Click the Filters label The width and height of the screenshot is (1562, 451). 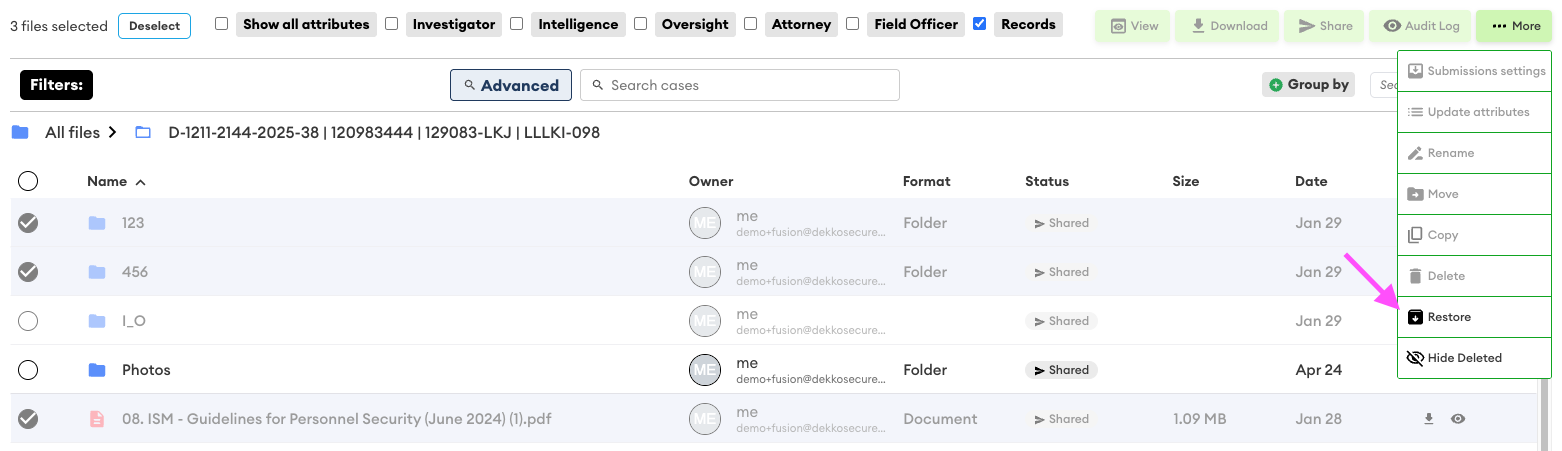coord(56,85)
